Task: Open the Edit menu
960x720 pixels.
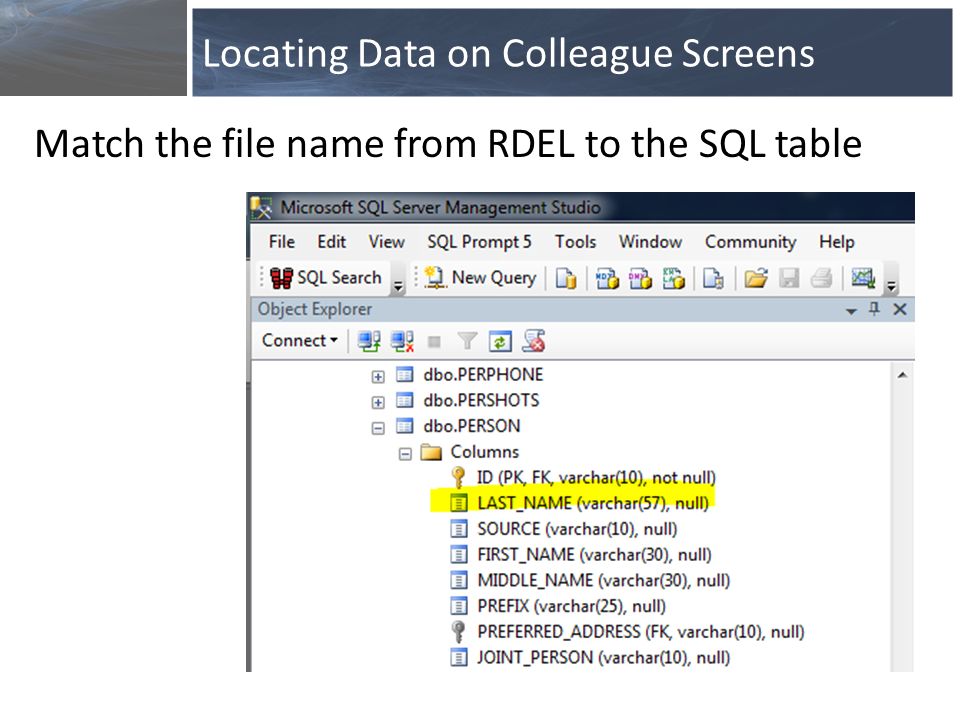Action: (331, 242)
